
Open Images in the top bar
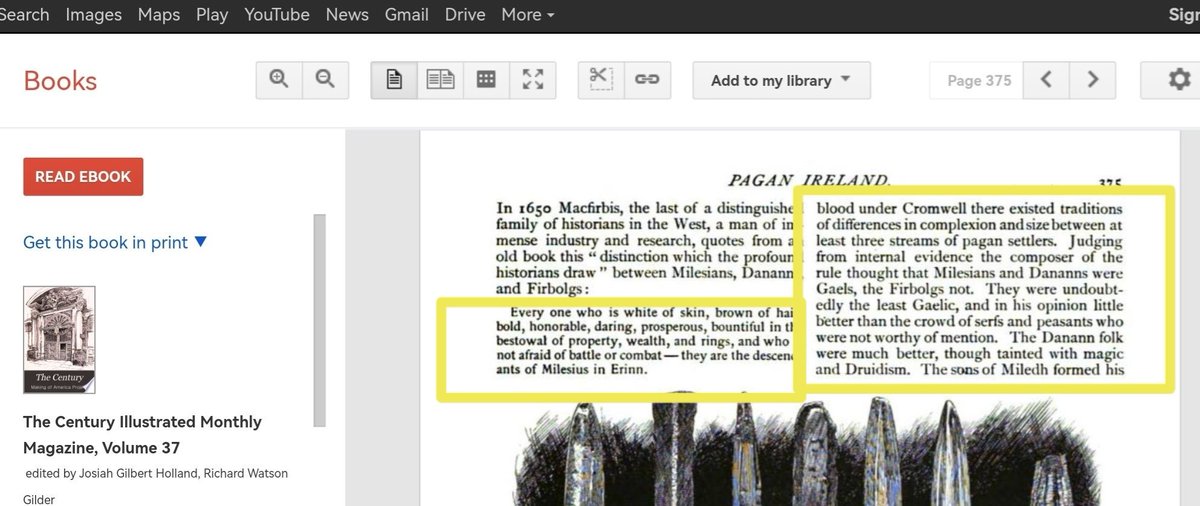[94, 15]
